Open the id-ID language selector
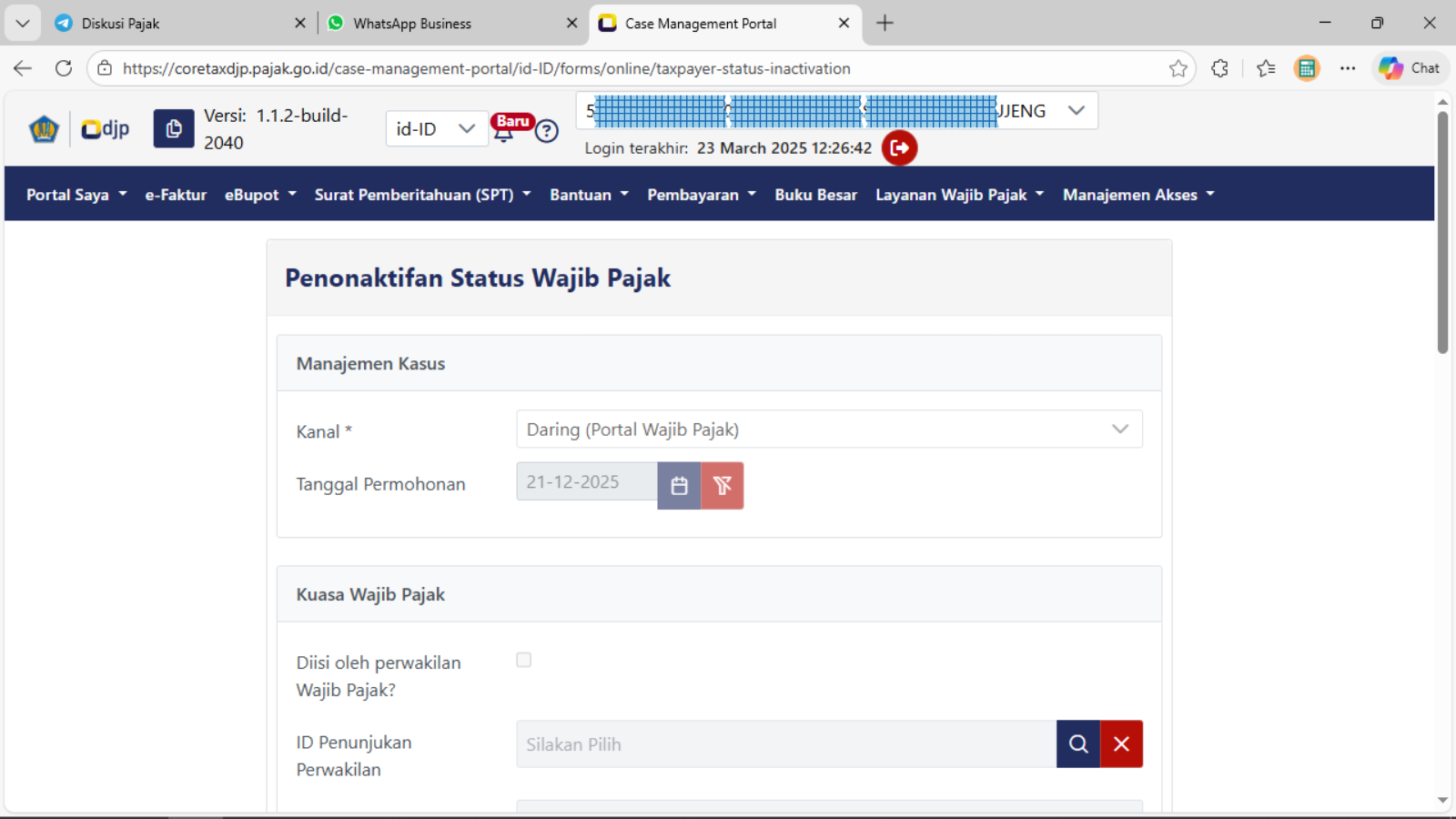 click(x=436, y=129)
